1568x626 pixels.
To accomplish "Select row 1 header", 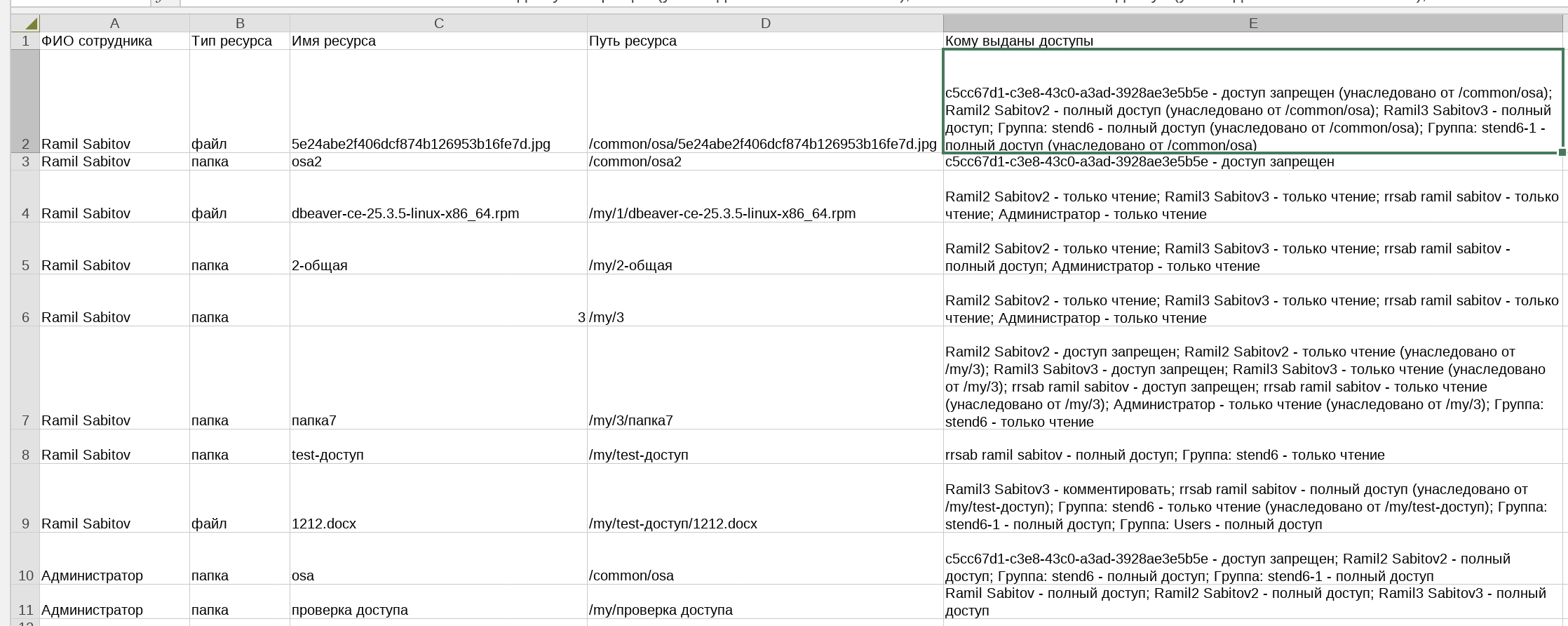I will pyautogui.click(x=25, y=41).
